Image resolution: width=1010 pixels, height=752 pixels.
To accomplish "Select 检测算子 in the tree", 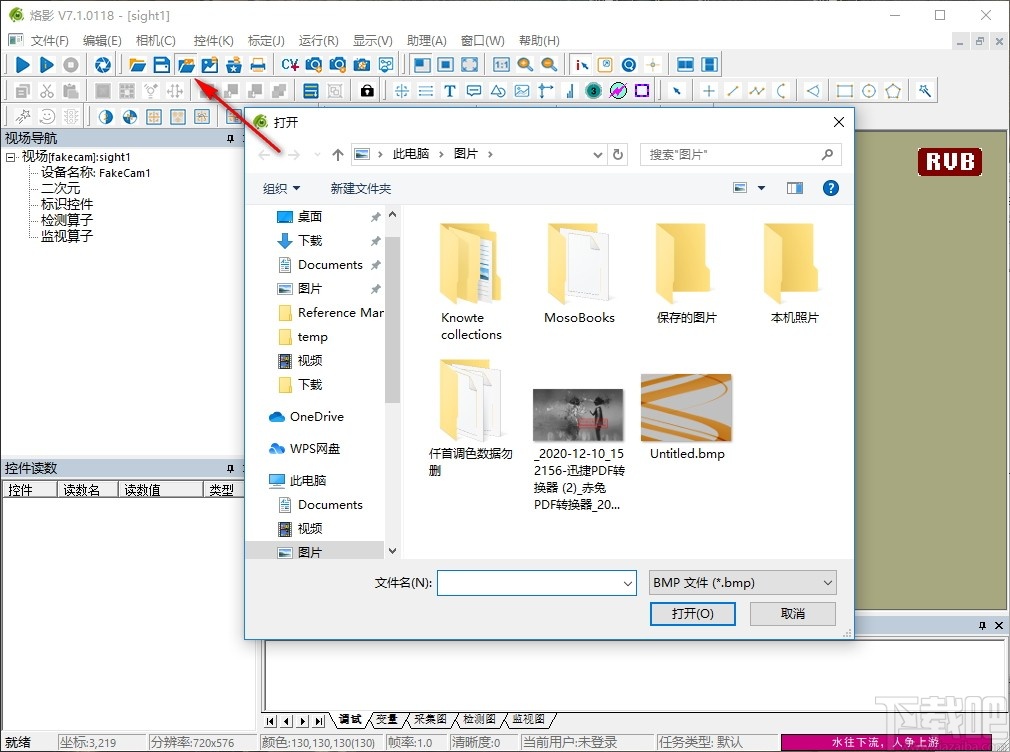I will [67, 220].
